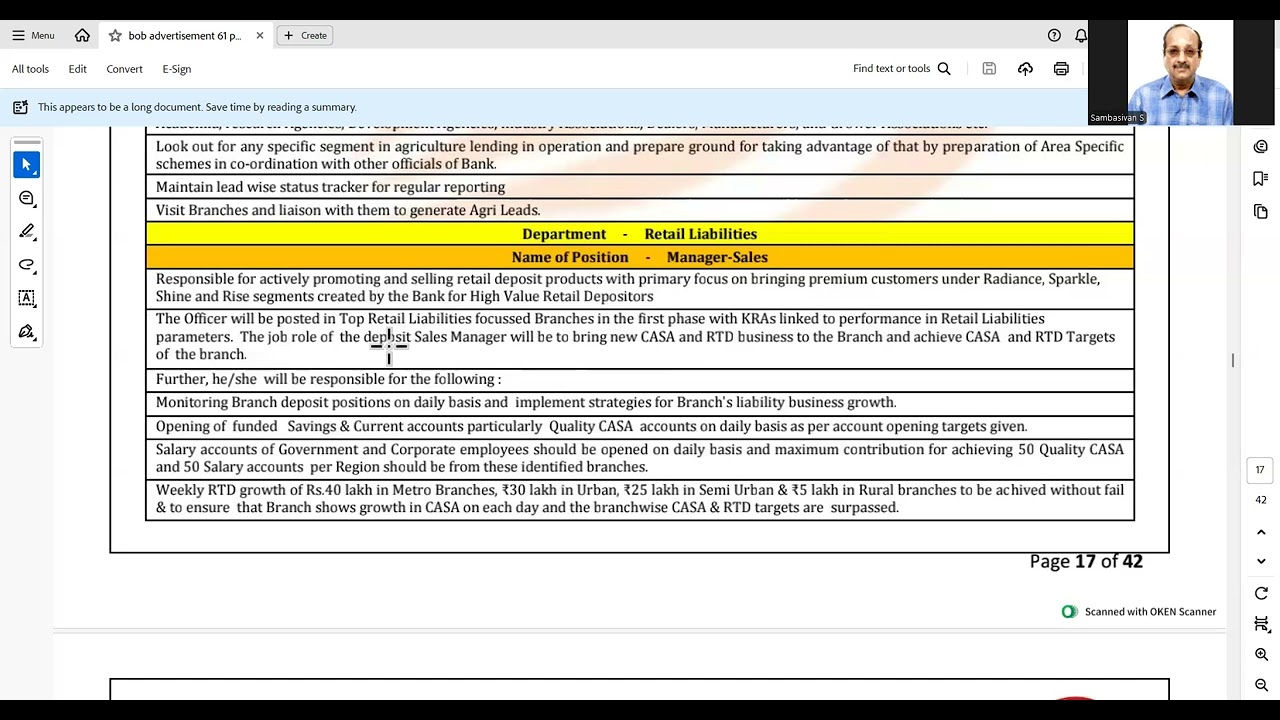Choose the Freehand draw tool
Screen dimensions: 1280x720
coord(27,265)
